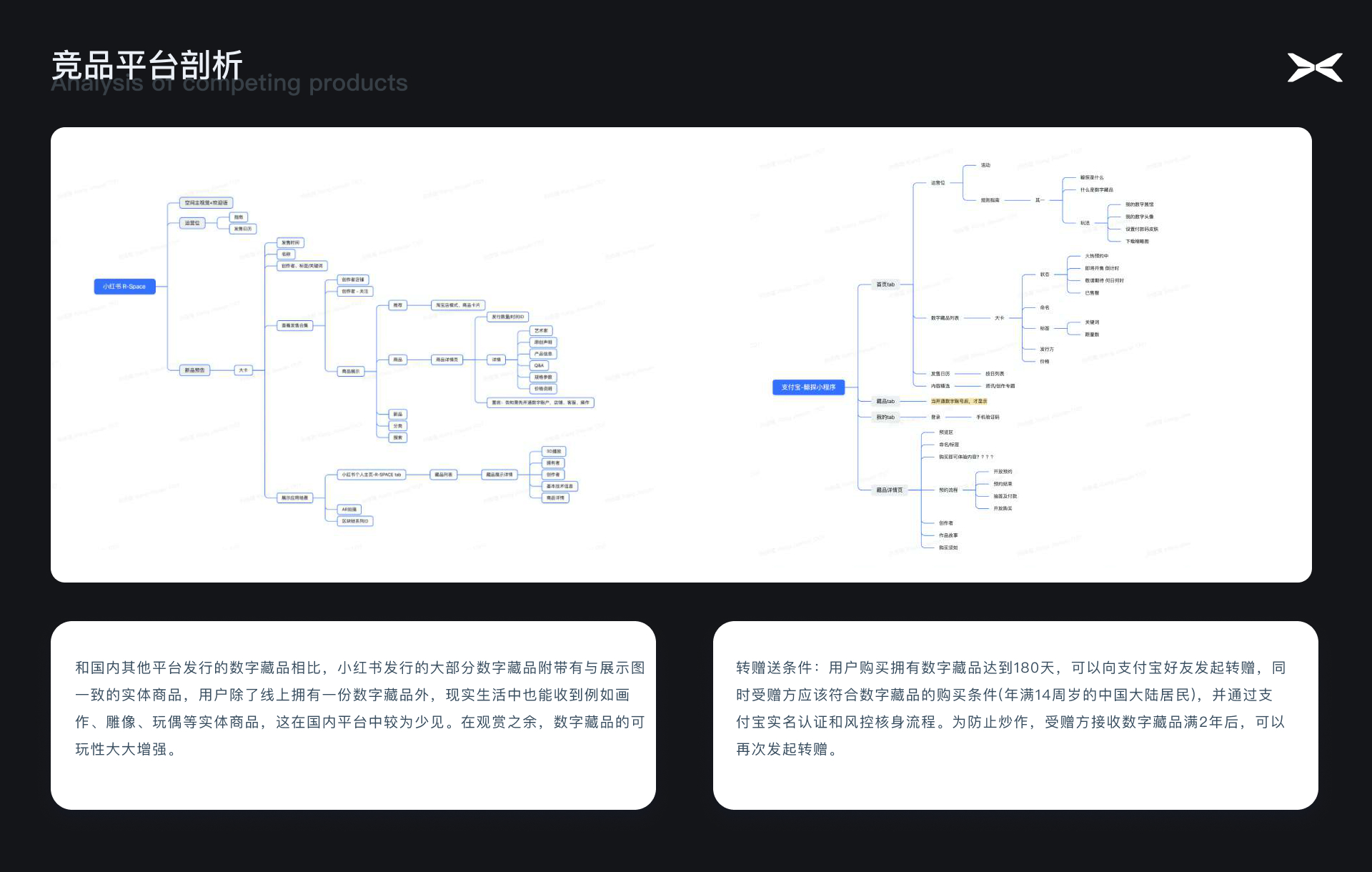1372x872 pixels.
Task: Click the 空间主视觉+欢迎语 node
Action: point(206,203)
